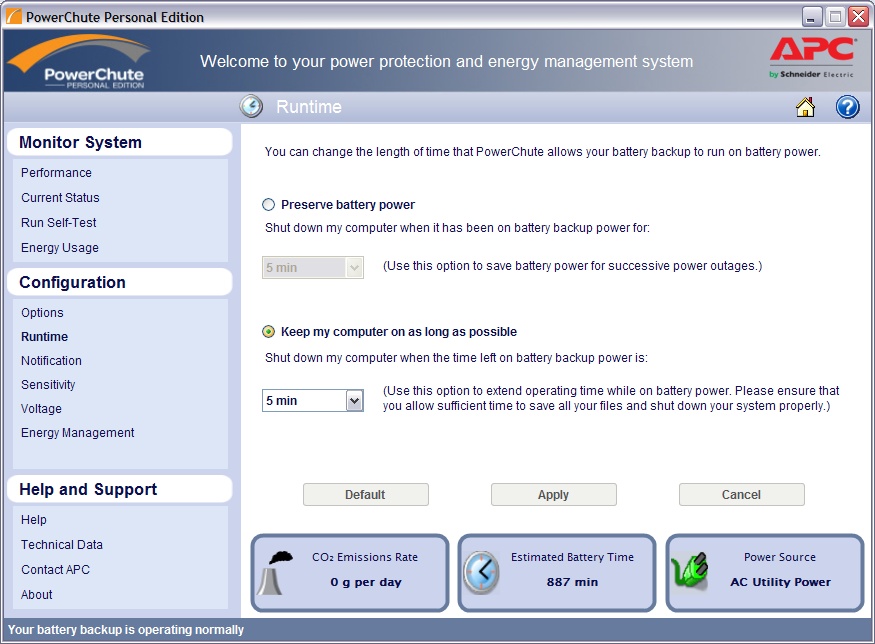
Task: View Technical Data
Action: click(x=62, y=545)
